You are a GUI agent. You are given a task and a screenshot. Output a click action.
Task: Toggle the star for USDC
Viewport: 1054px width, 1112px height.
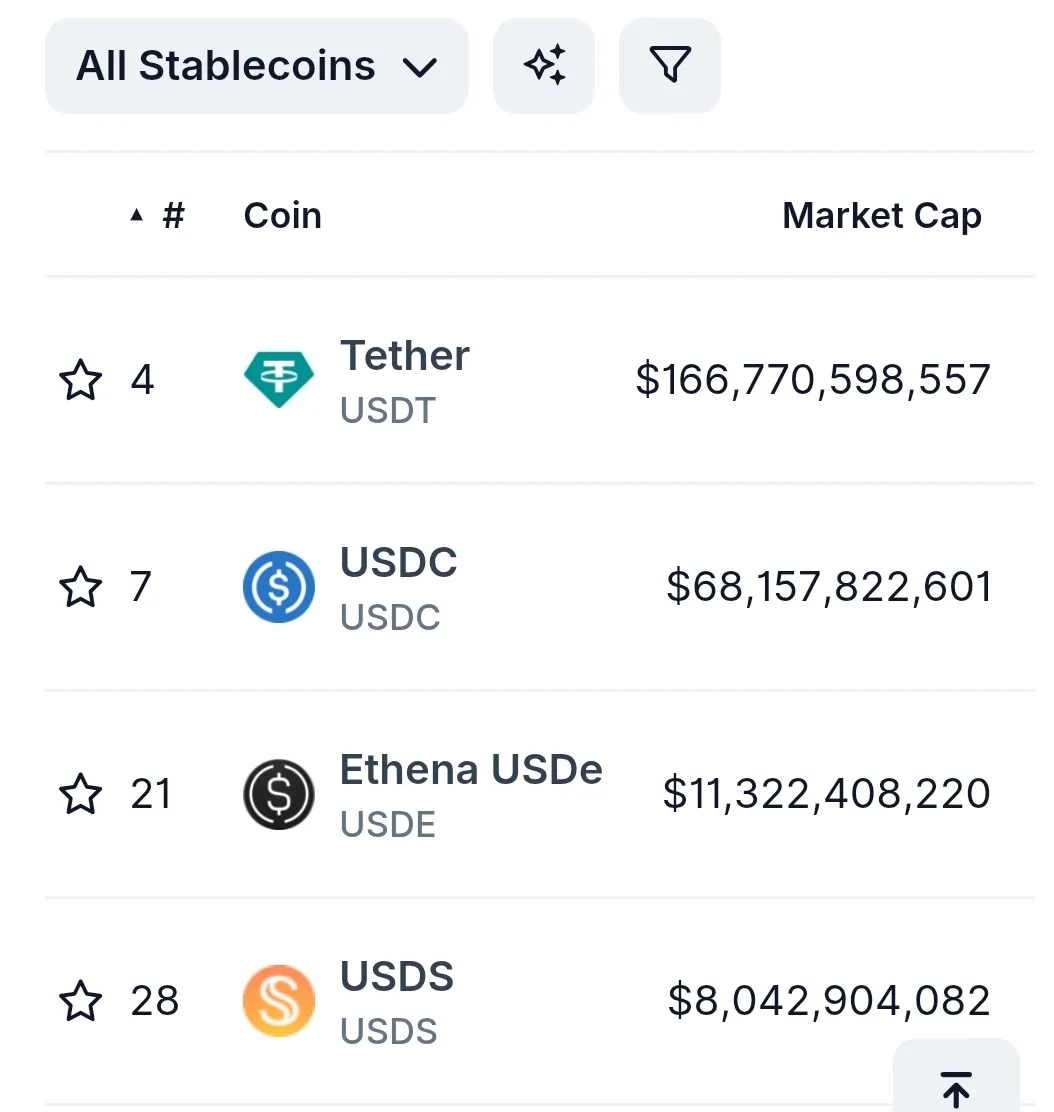[80, 587]
